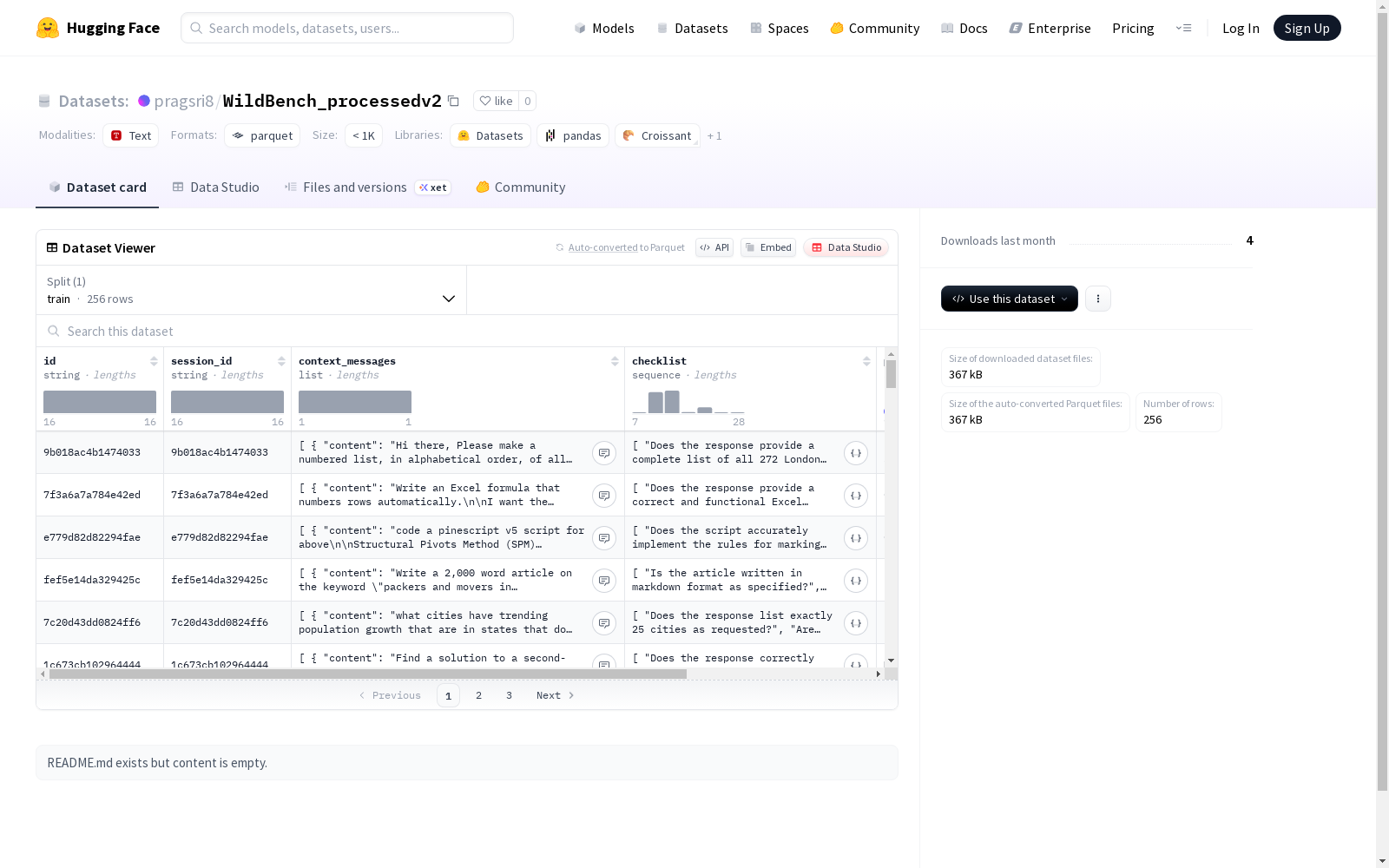Open message view for 7f3a6a7a784e42ed context_messages

point(604,496)
